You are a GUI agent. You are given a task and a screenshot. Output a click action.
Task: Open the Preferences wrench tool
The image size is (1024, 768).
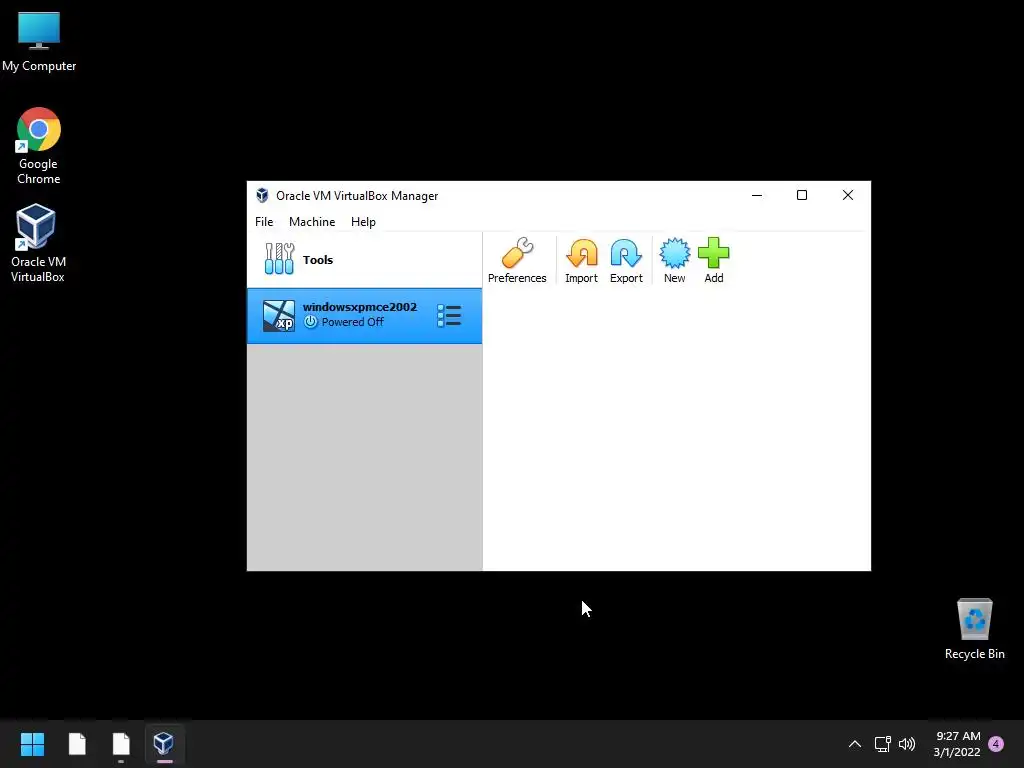coord(517,261)
